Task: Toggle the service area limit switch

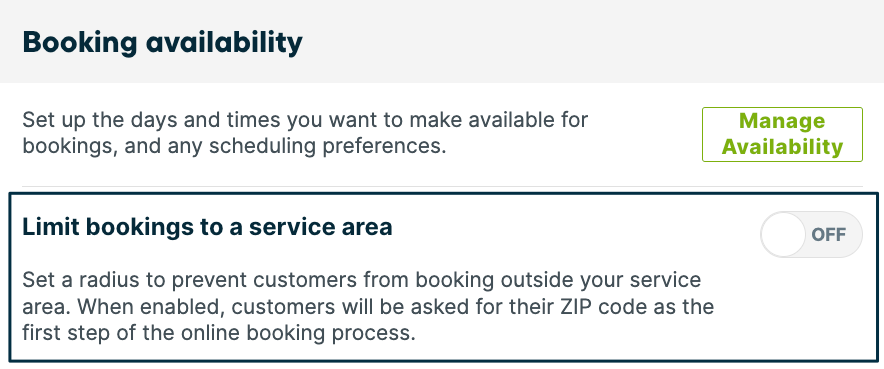Action: point(811,234)
